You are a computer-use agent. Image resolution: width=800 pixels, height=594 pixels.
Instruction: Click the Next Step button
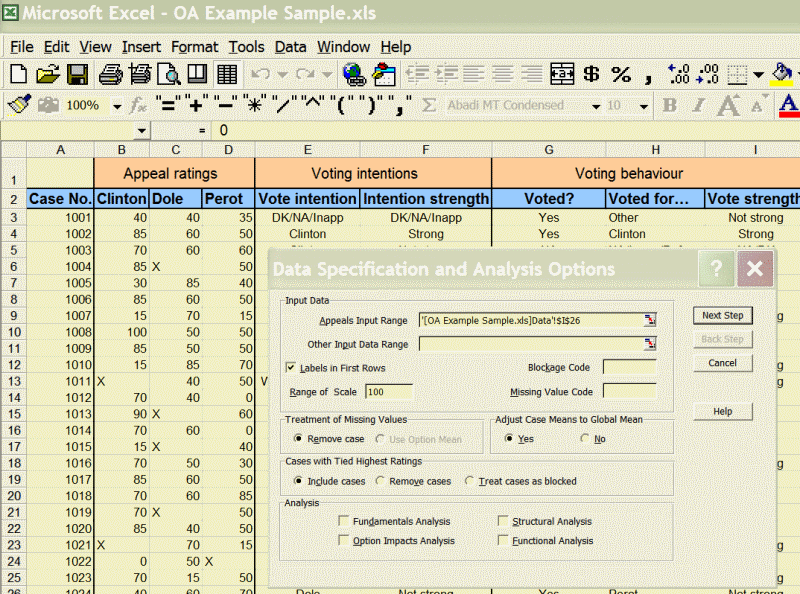tap(722, 315)
